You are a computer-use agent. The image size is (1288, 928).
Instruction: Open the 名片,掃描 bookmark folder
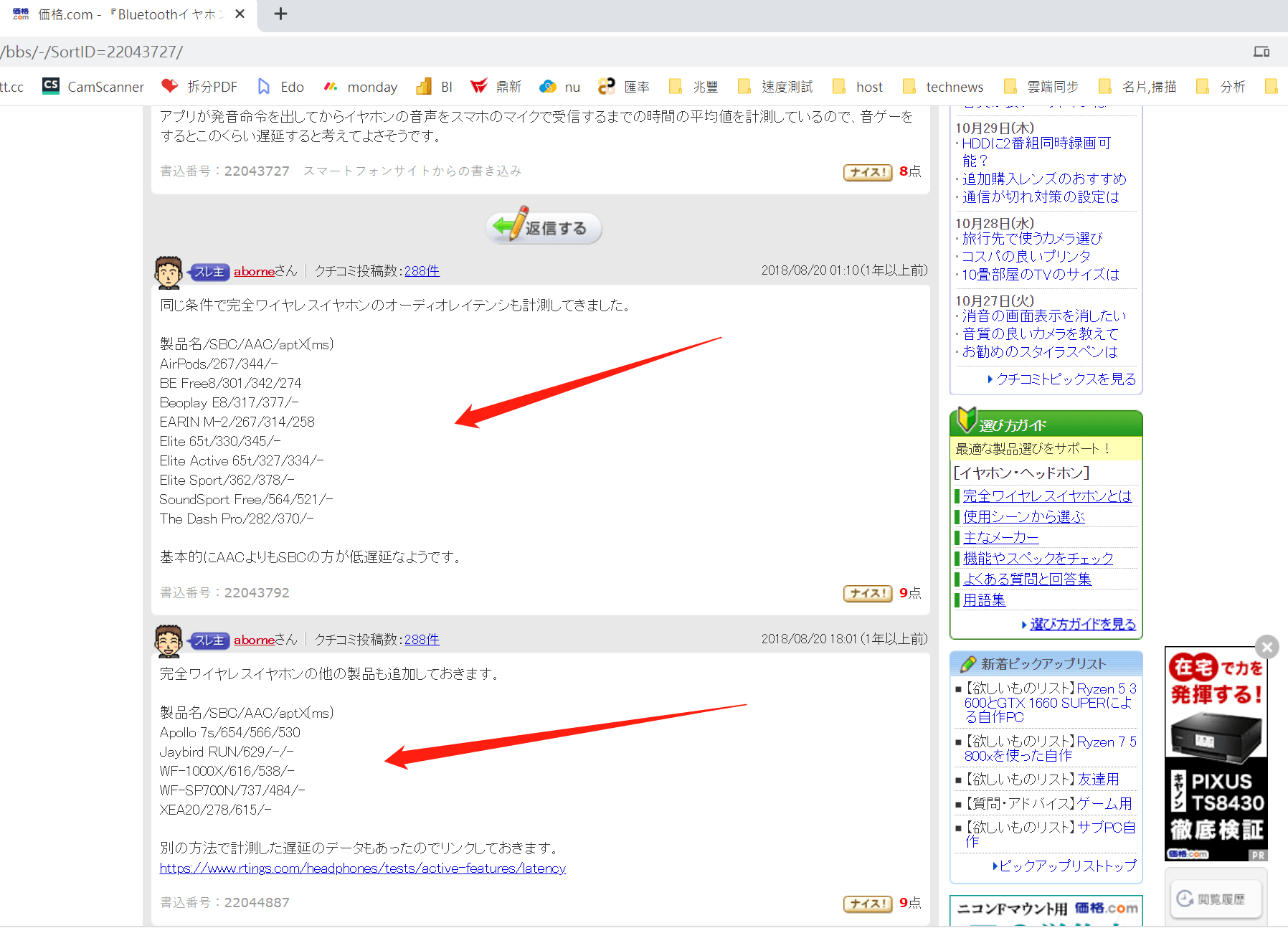[x=1138, y=87]
